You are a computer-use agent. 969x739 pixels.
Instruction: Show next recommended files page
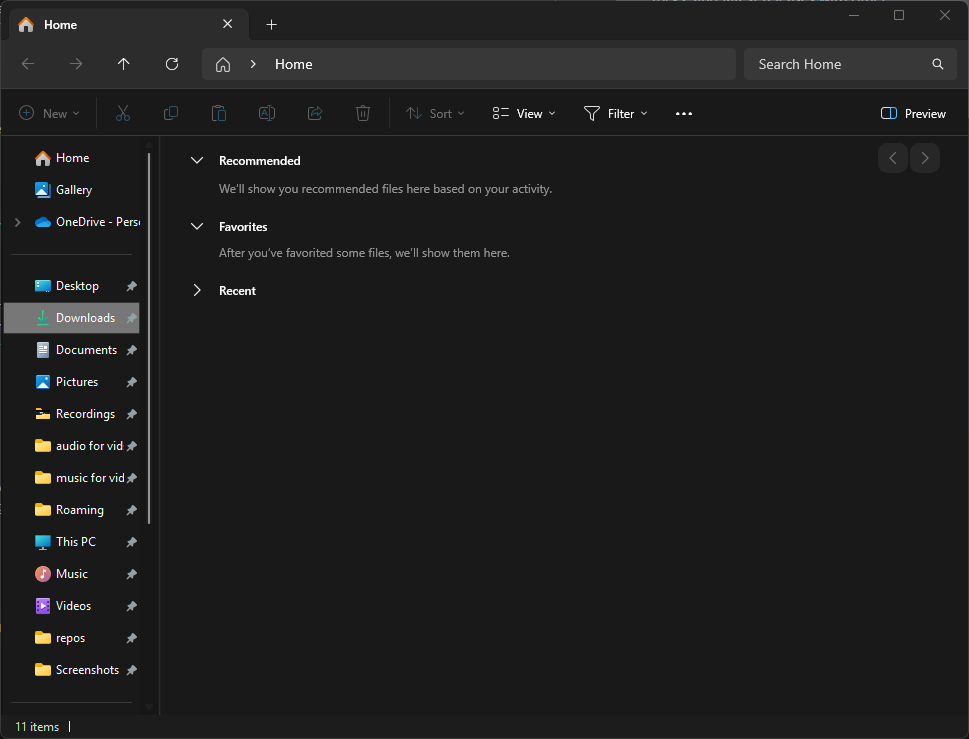click(925, 158)
